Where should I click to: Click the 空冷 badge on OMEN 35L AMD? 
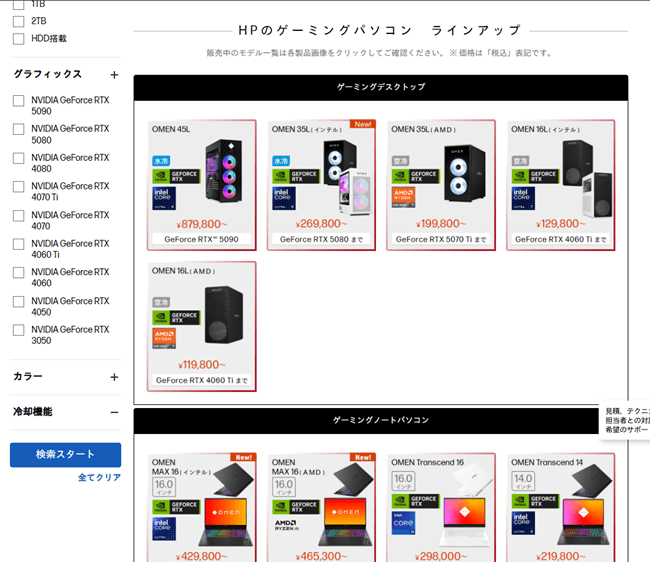point(400,161)
